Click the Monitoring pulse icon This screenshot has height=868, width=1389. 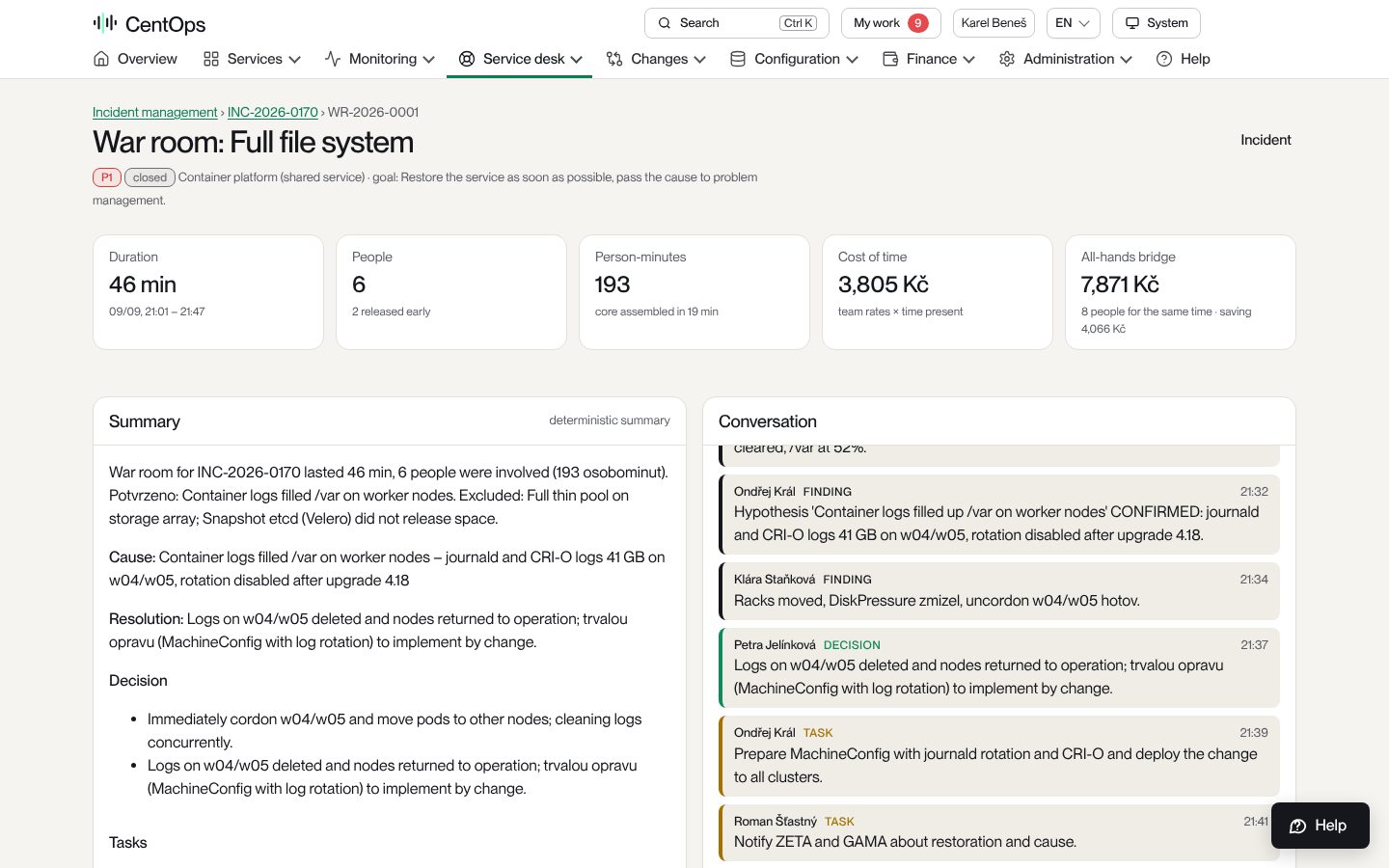[x=333, y=59]
